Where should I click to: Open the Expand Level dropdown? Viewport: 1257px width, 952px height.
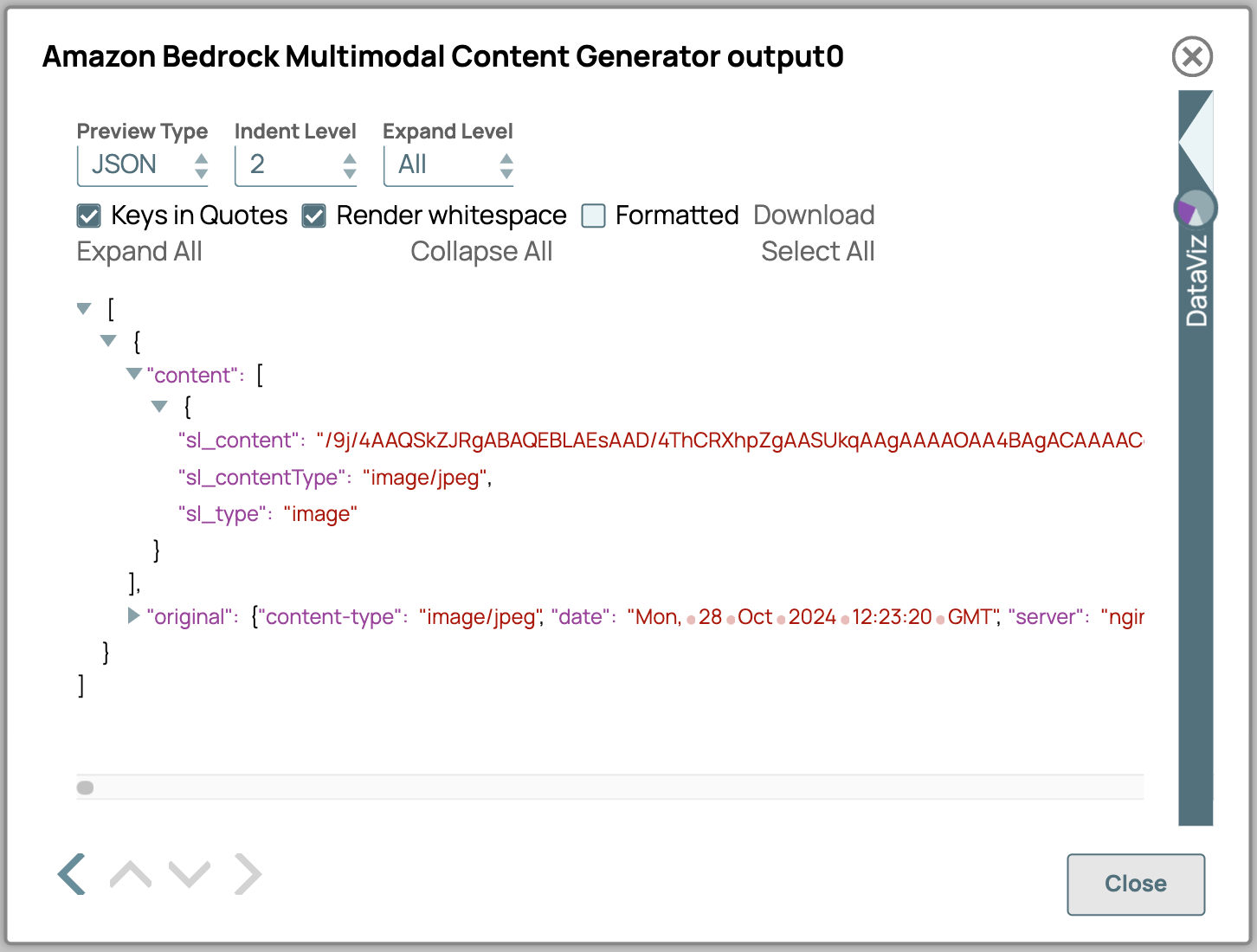[x=448, y=164]
